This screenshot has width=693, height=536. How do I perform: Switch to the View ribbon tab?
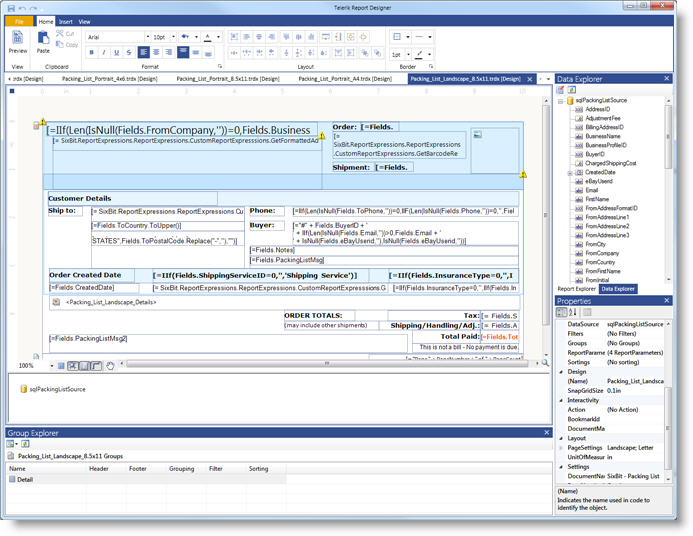pos(84,22)
